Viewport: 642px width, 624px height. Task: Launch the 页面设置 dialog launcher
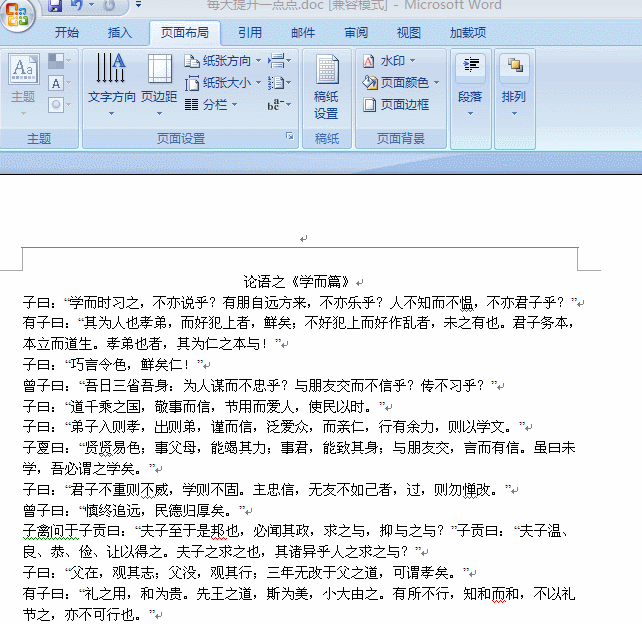coord(289,136)
